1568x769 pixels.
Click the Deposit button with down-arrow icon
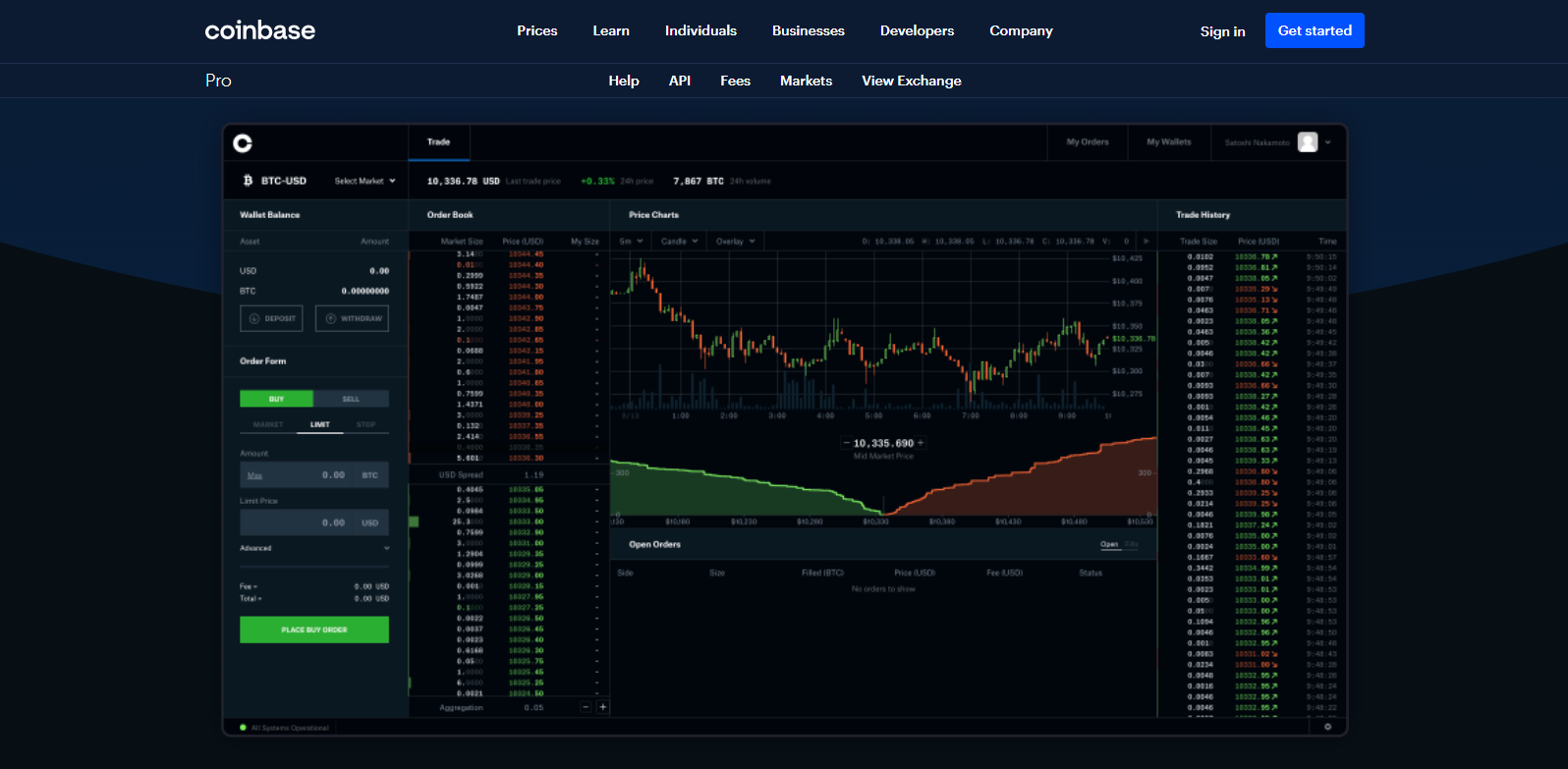click(271, 318)
